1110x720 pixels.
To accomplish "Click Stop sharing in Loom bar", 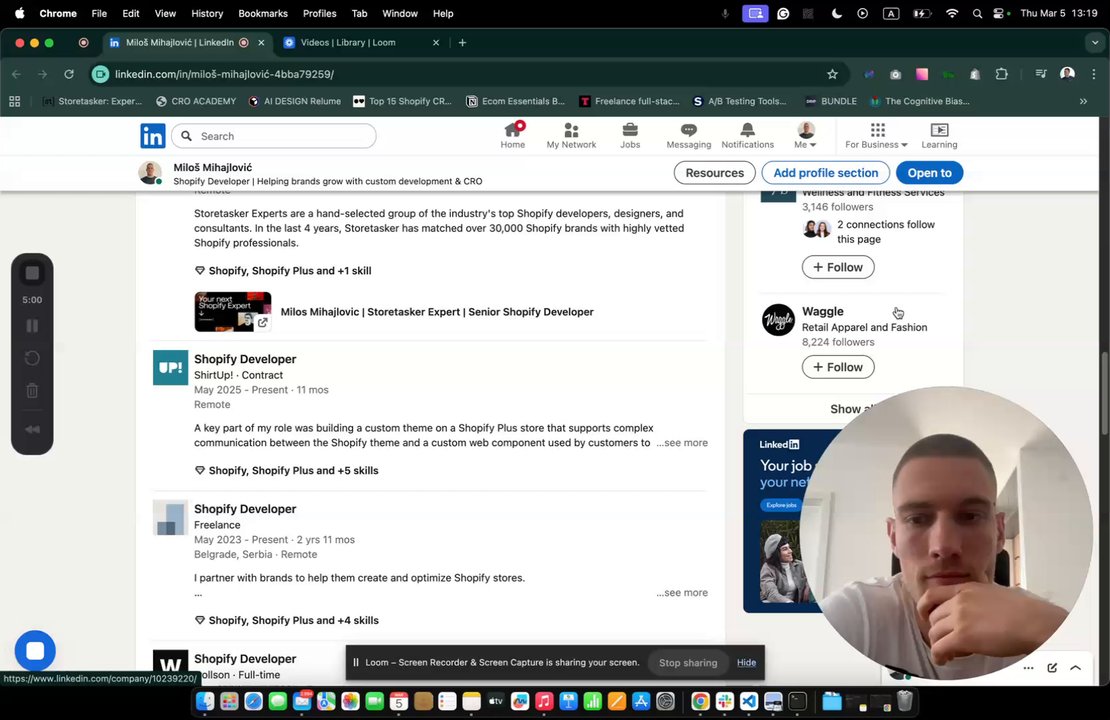I will pos(687,663).
